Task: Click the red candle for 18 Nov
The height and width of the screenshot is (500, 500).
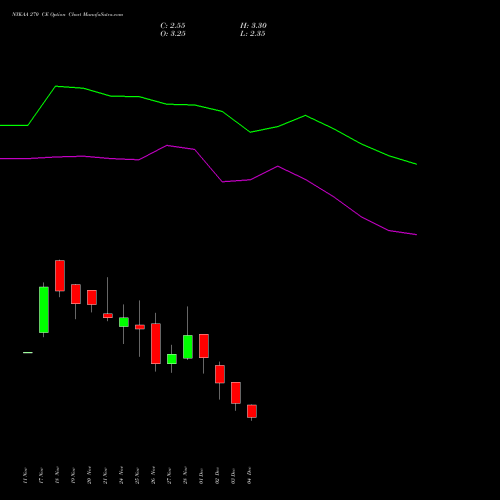Action: pyautogui.click(x=60, y=276)
